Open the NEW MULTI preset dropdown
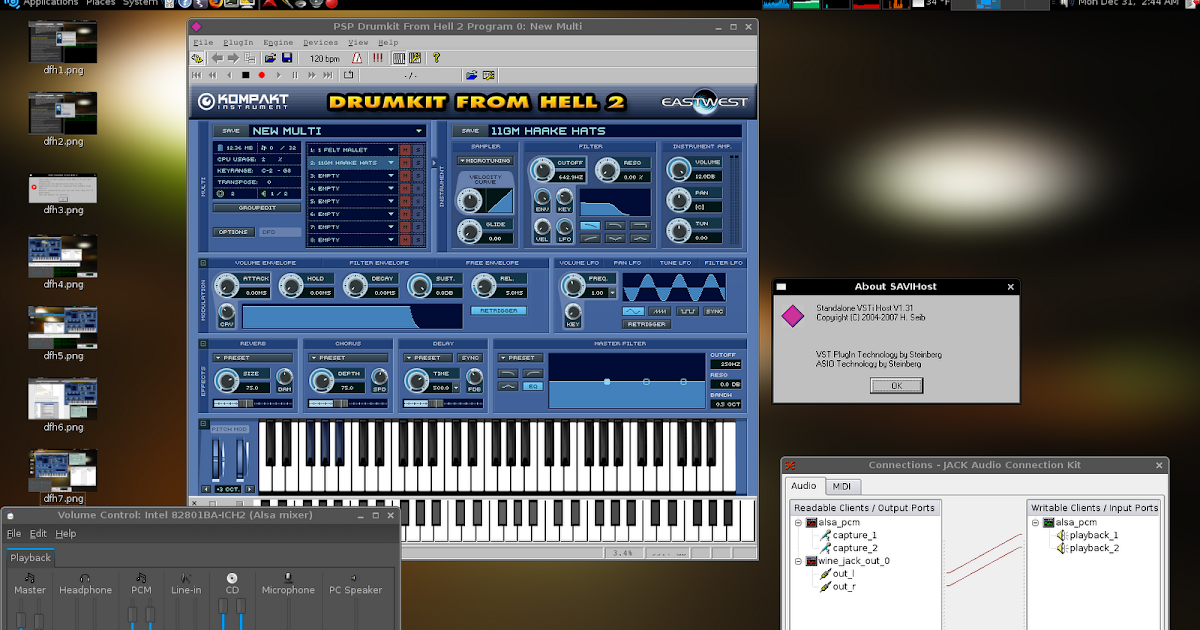Image resolution: width=1200 pixels, height=630 pixels. click(x=418, y=131)
